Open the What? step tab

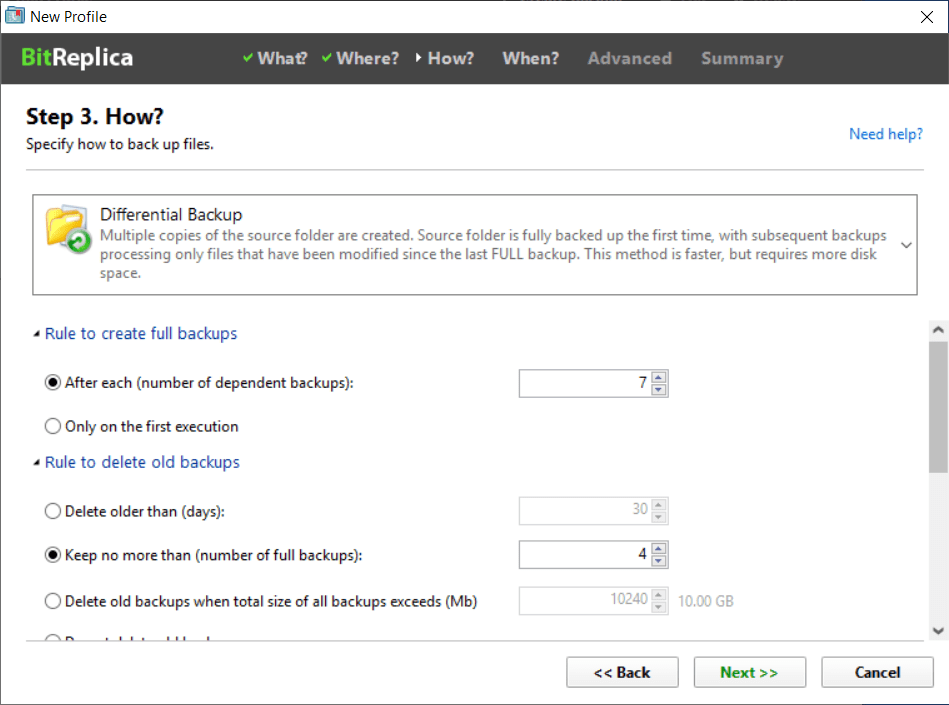pos(275,58)
